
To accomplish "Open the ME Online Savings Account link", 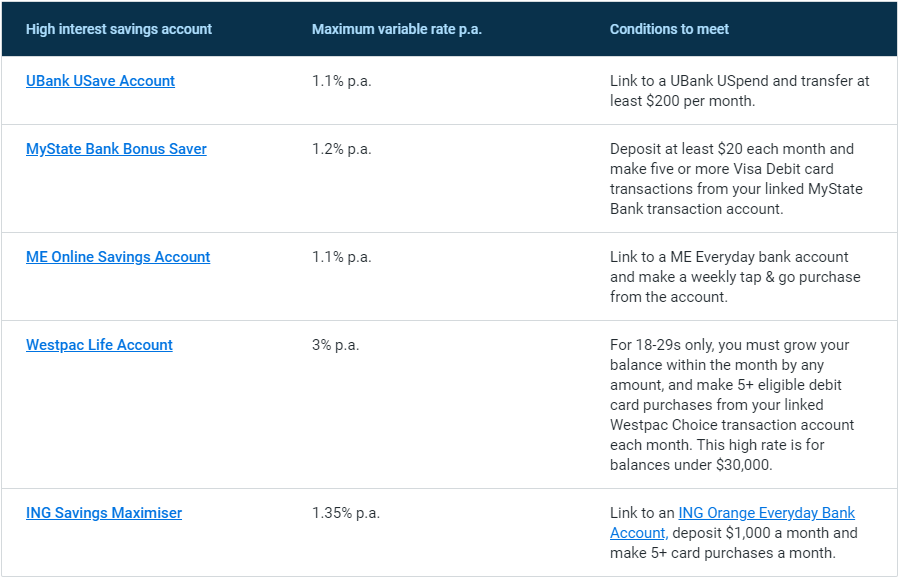I will (118, 257).
